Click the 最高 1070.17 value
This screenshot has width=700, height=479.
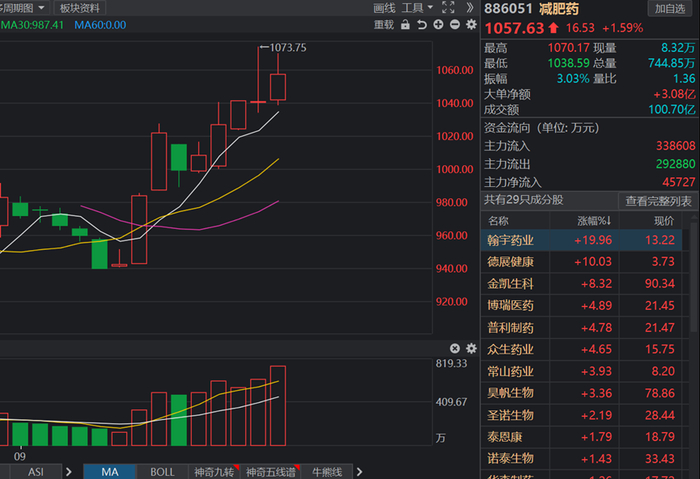pyautogui.click(x=569, y=48)
